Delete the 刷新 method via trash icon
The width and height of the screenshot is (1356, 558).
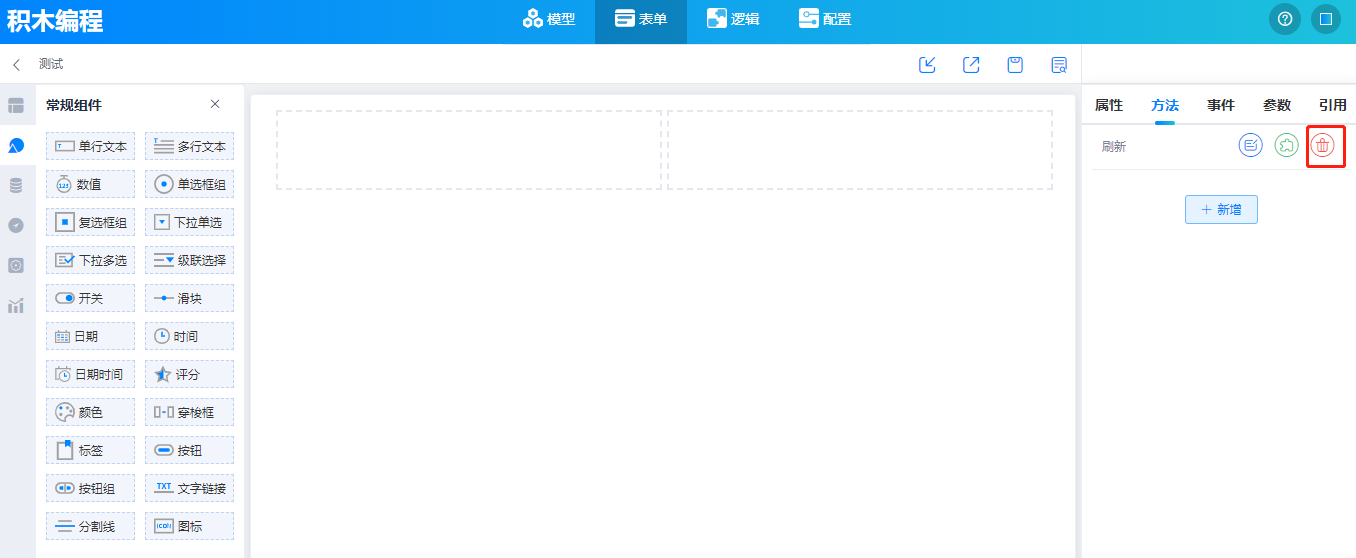(1323, 146)
